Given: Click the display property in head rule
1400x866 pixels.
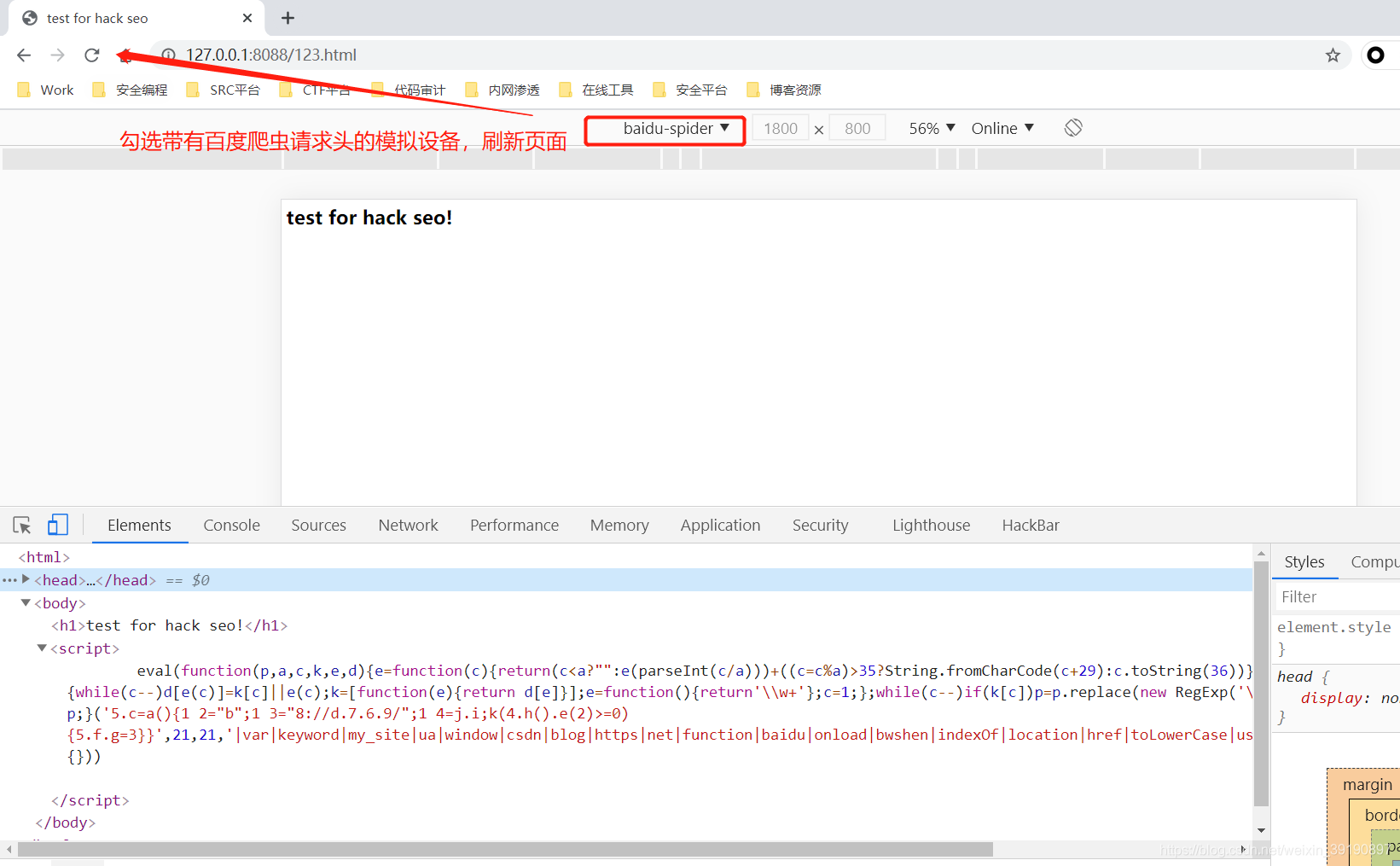Looking at the screenshot, I should point(1332,698).
